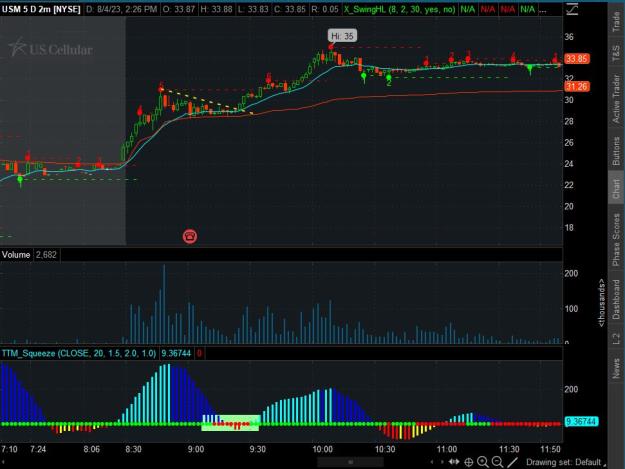This screenshot has height=469, width=625.
Task: Click the 31.26 red price label
Action: 577,86
